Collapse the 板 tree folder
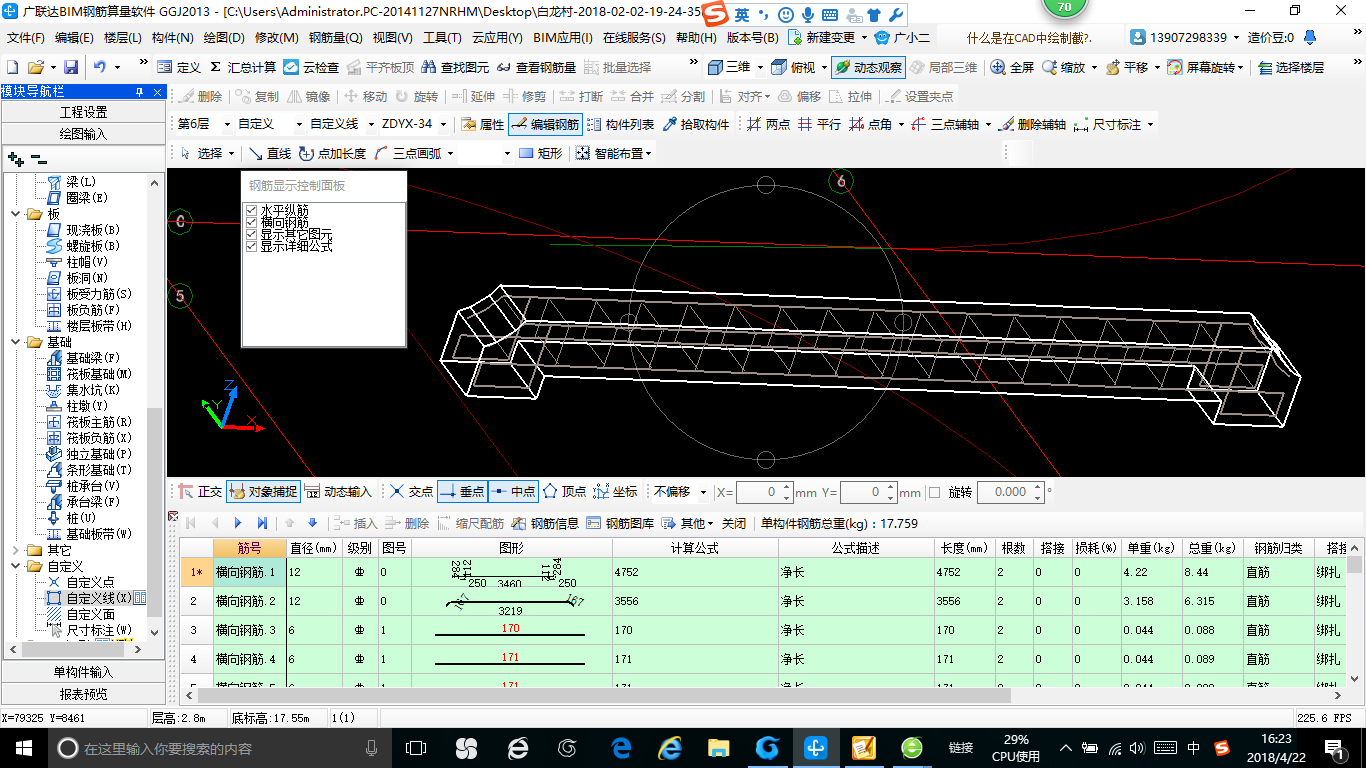 pos(16,214)
